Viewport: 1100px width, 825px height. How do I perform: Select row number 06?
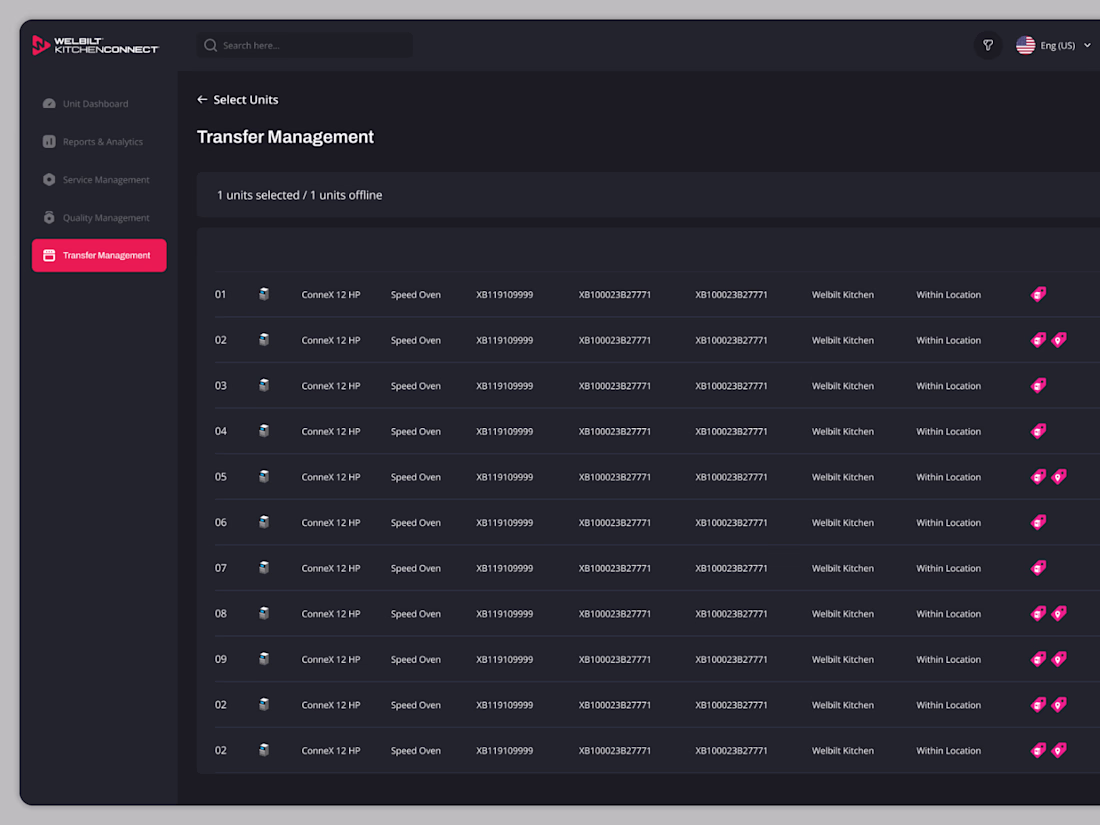(220, 523)
